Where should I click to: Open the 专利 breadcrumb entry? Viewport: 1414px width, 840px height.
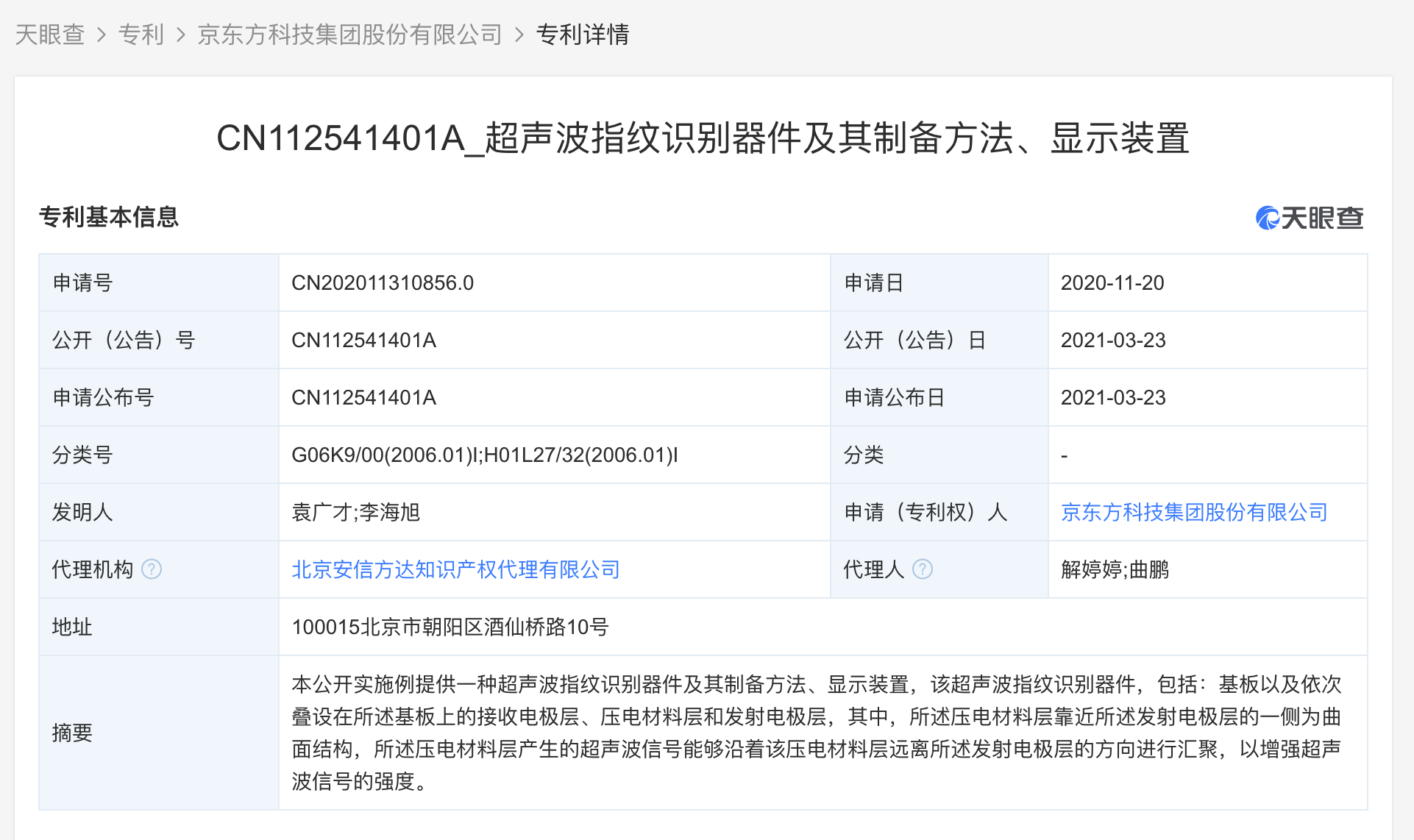coord(141,34)
